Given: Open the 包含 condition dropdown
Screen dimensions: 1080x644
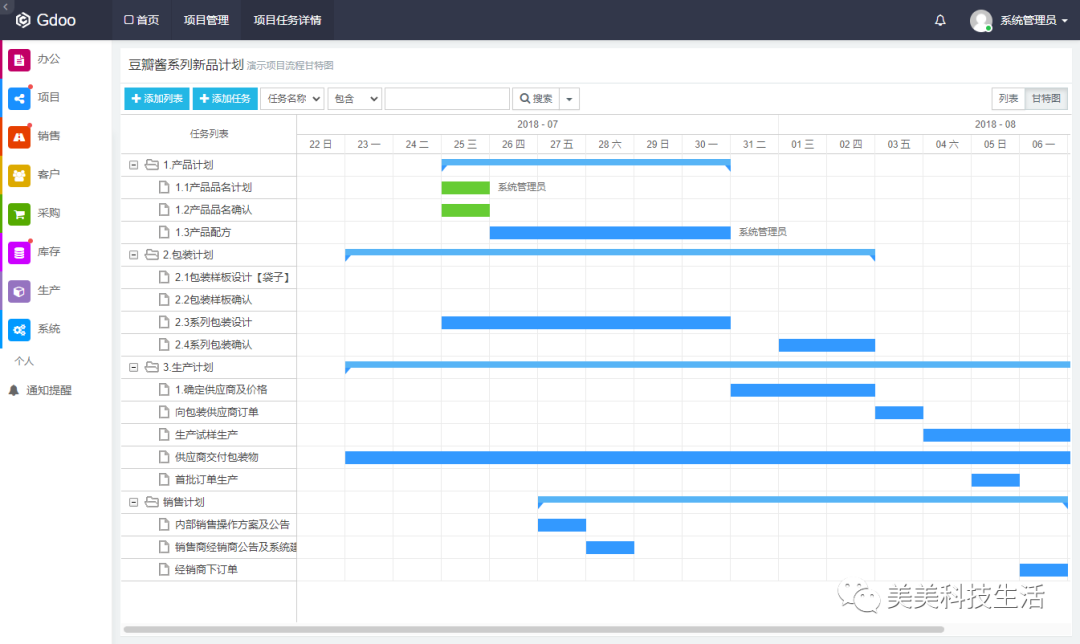Looking at the screenshot, I should click(x=355, y=99).
